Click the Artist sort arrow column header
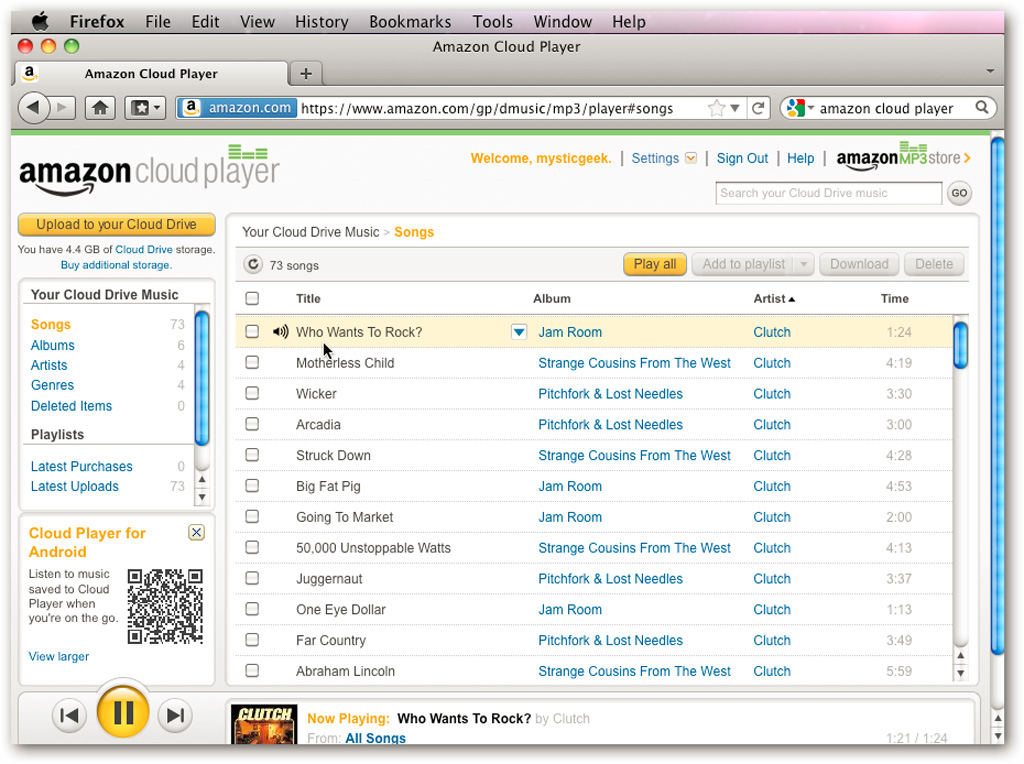This screenshot has width=1024, height=764. [x=774, y=298]
